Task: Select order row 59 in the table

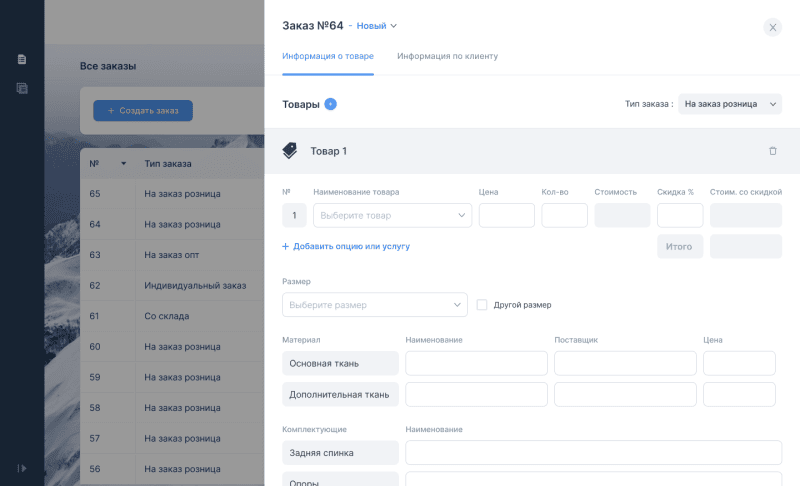Action: (x=172, y=377)
